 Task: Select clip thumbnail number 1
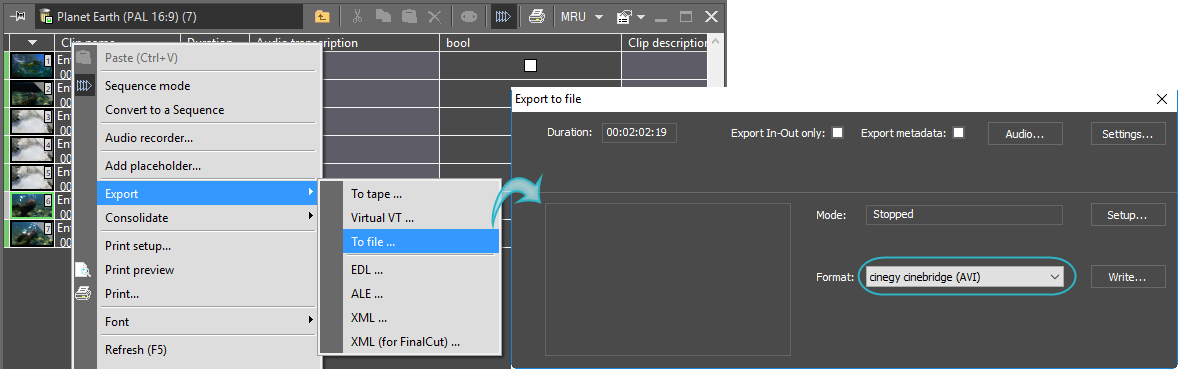(x=32, y=65)
